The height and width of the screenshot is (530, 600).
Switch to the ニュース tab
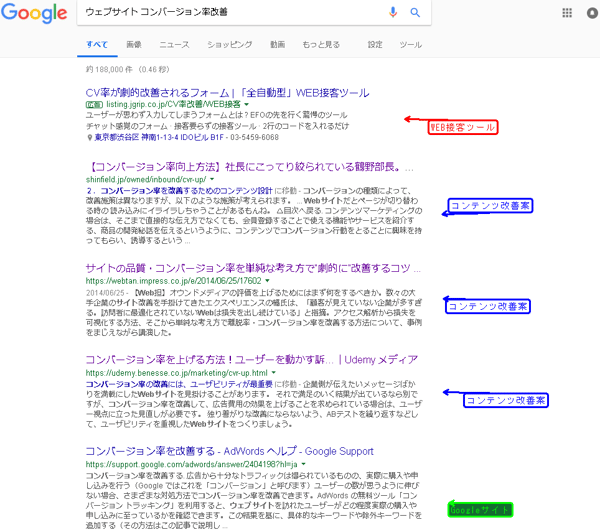[174, 45]
